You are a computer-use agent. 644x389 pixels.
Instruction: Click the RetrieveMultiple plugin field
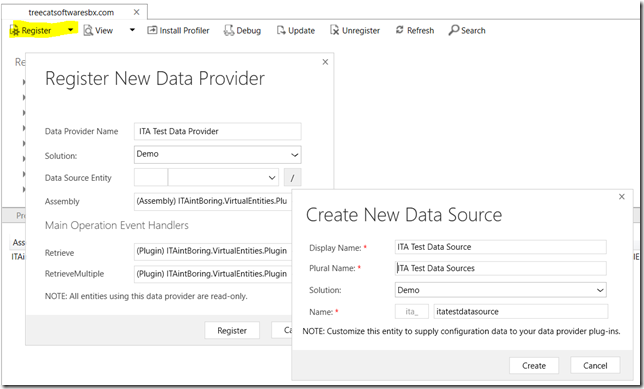coord(213,274)
